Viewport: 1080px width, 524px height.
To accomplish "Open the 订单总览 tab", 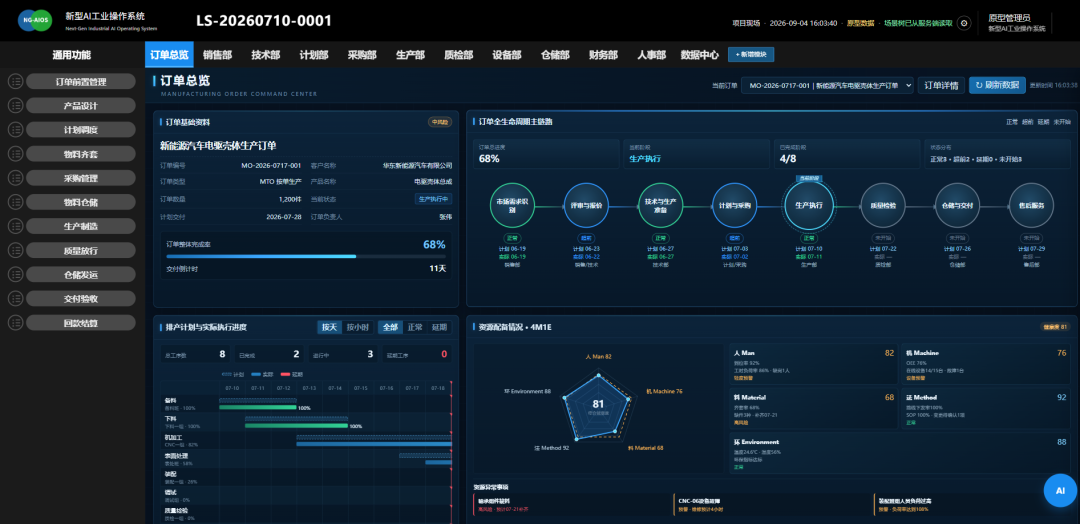I will [169, 55].
